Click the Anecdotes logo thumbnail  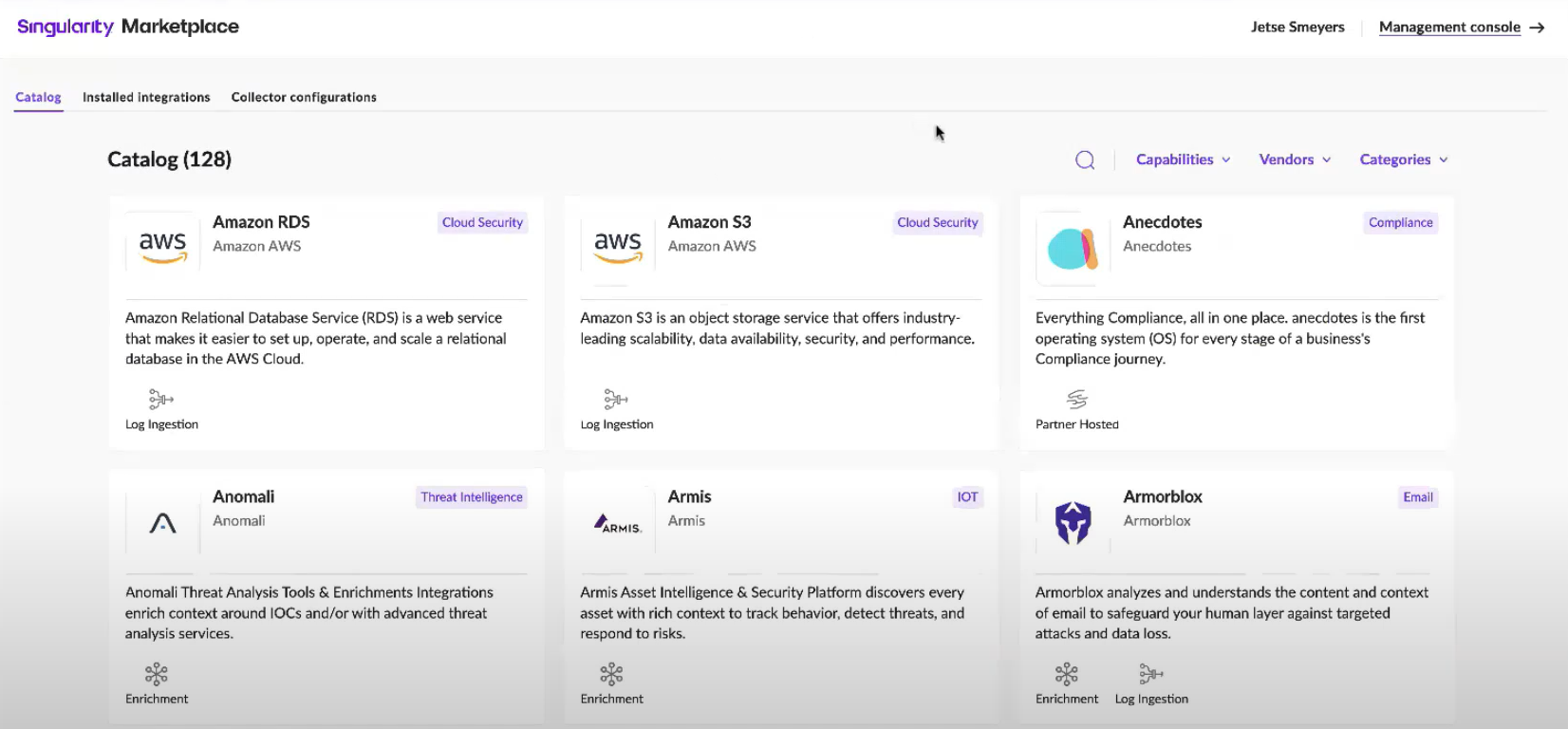pos(1072,249)
